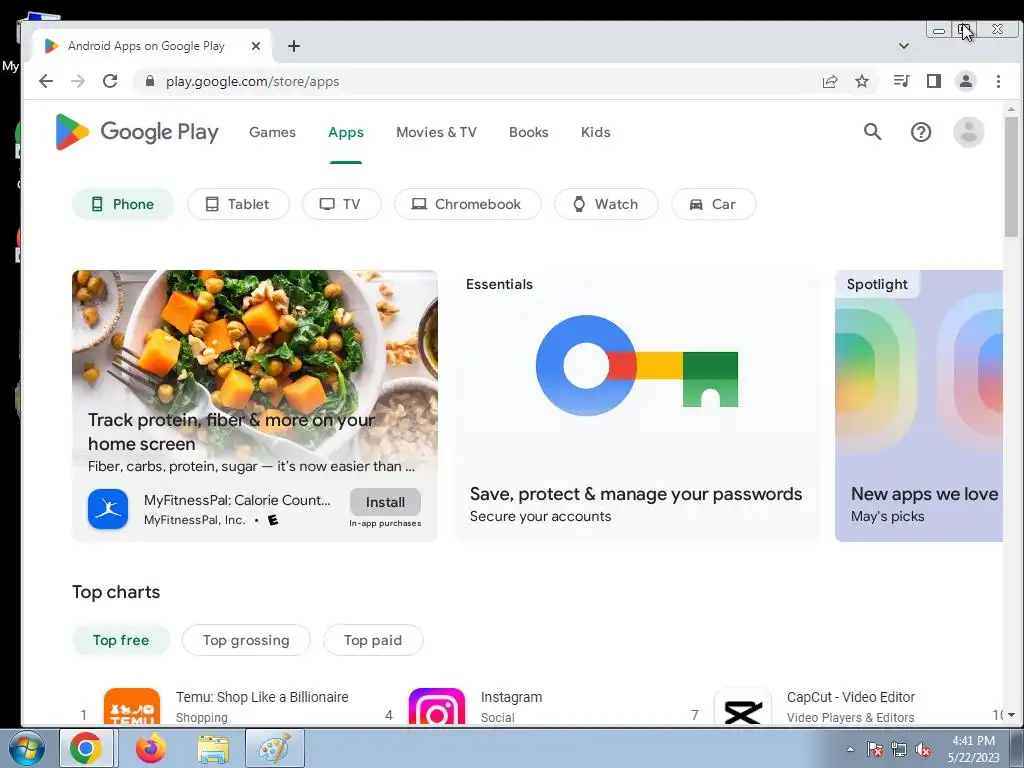Image resolution: width=1024 pixels, height=768 pixels.
Task: Go back to previous page in Chrome
Action: [x=46, y=81]
